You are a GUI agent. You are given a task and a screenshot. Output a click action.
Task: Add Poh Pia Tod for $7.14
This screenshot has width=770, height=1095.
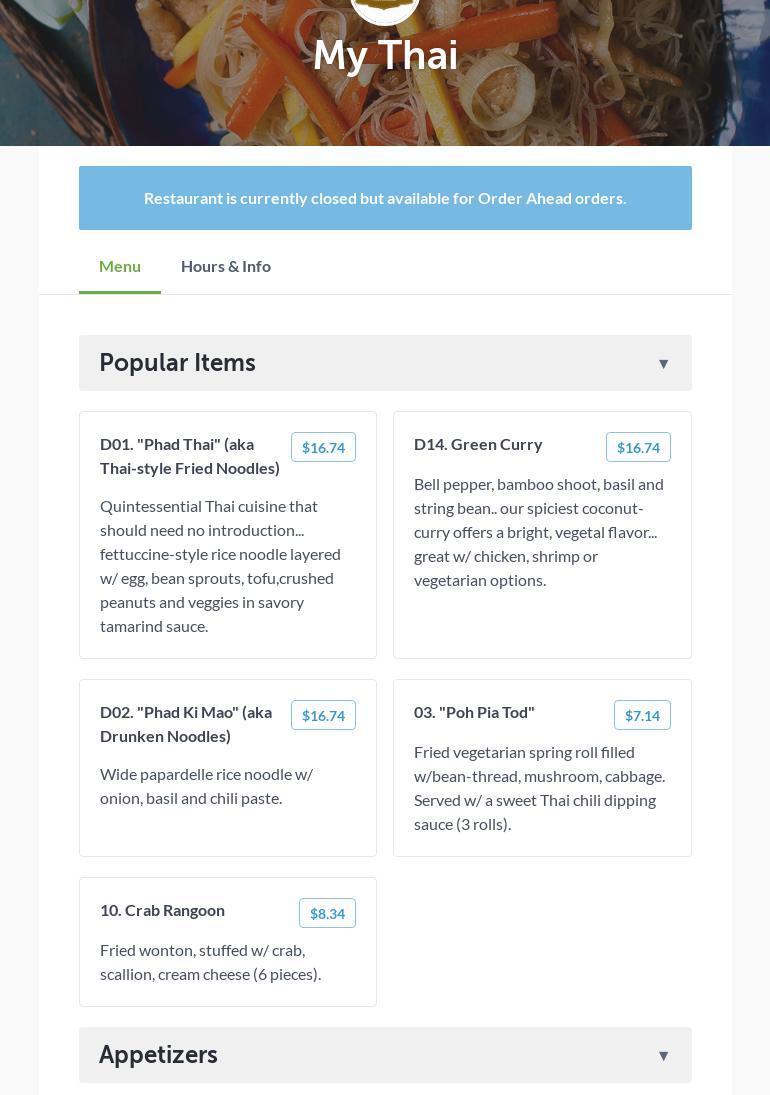pyautogui.click(x=642, y=716)
